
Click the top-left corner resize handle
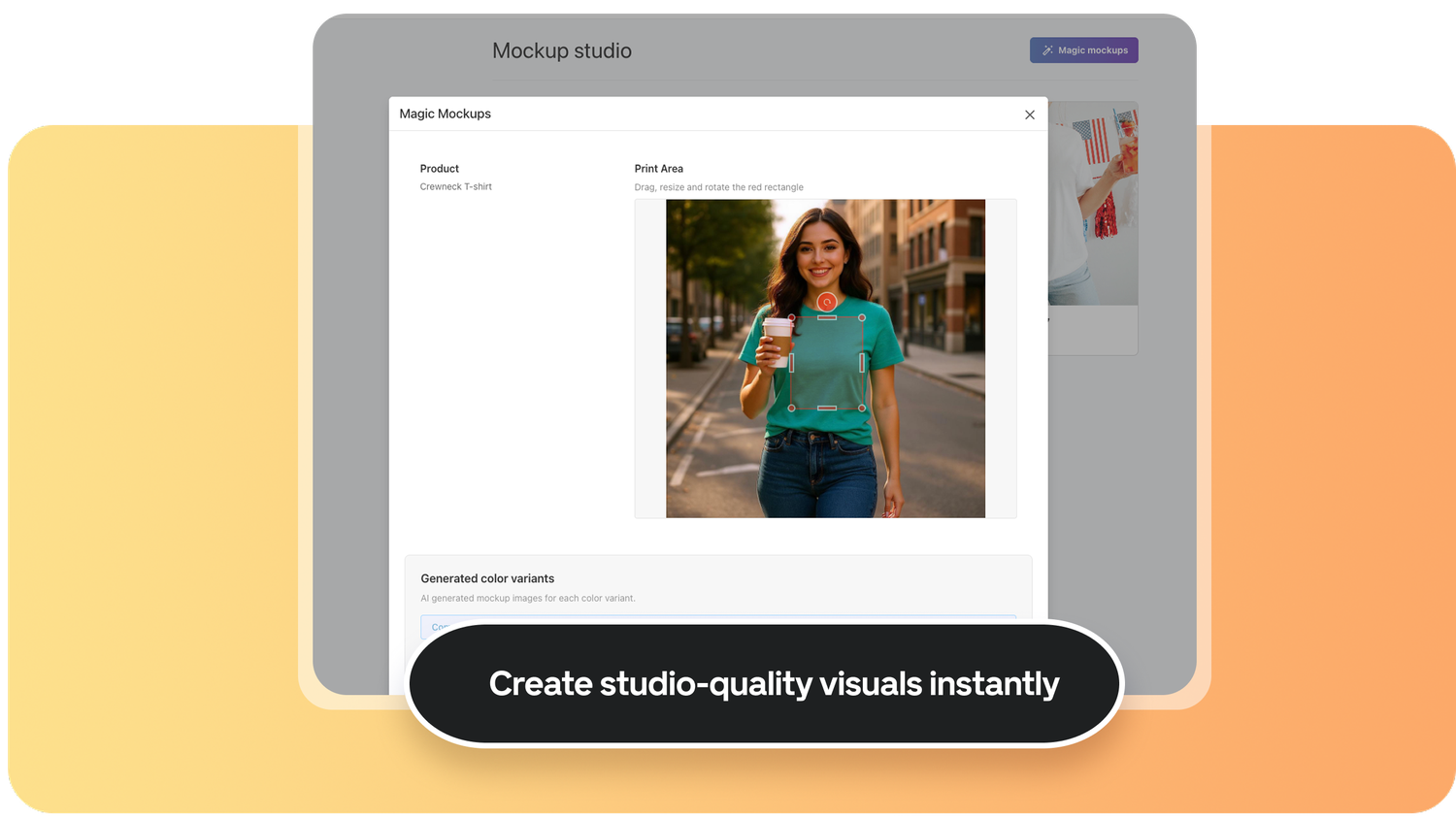coord(792,318)
